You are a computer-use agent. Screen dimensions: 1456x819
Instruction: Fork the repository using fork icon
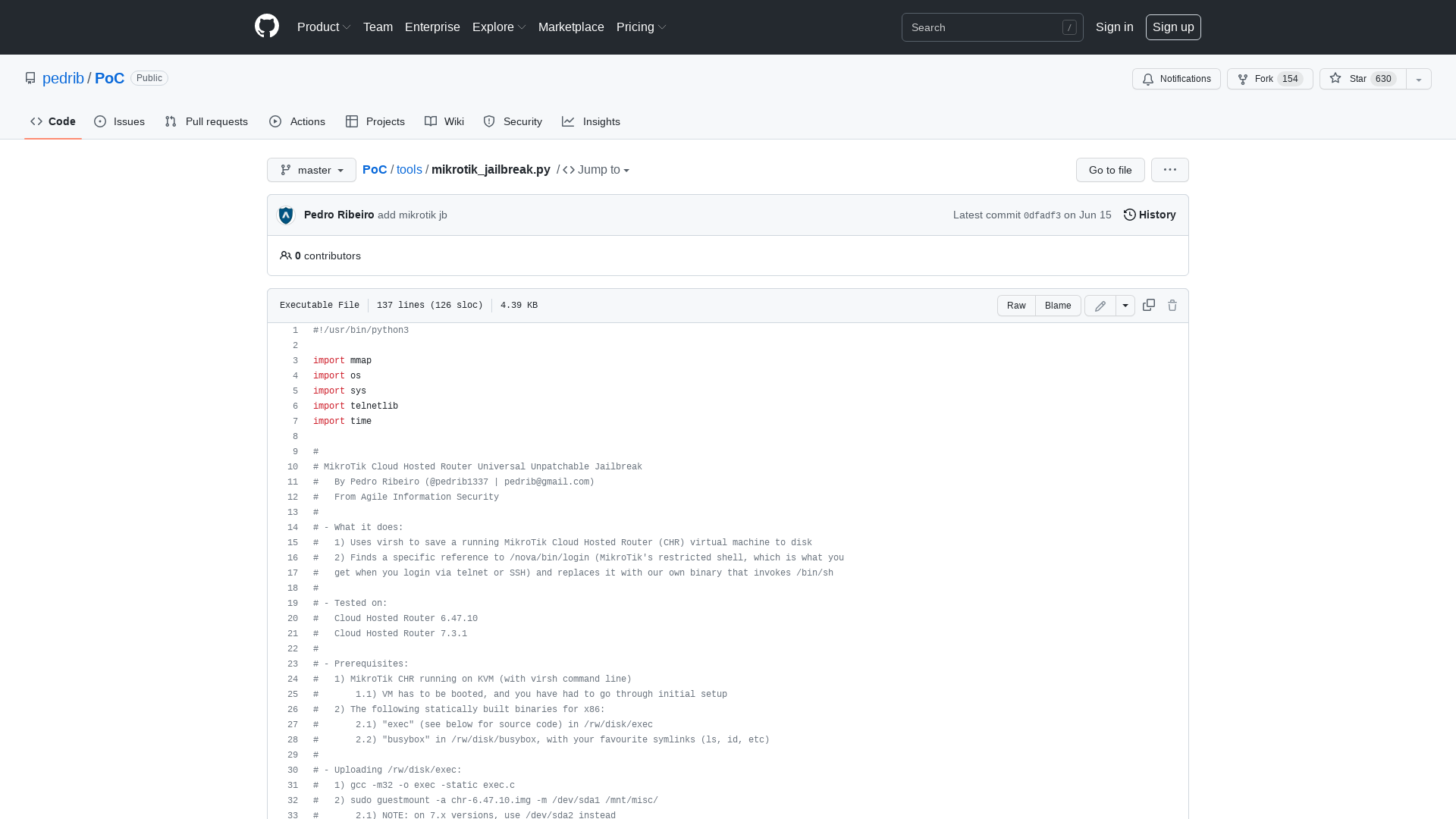[1244, 79]
